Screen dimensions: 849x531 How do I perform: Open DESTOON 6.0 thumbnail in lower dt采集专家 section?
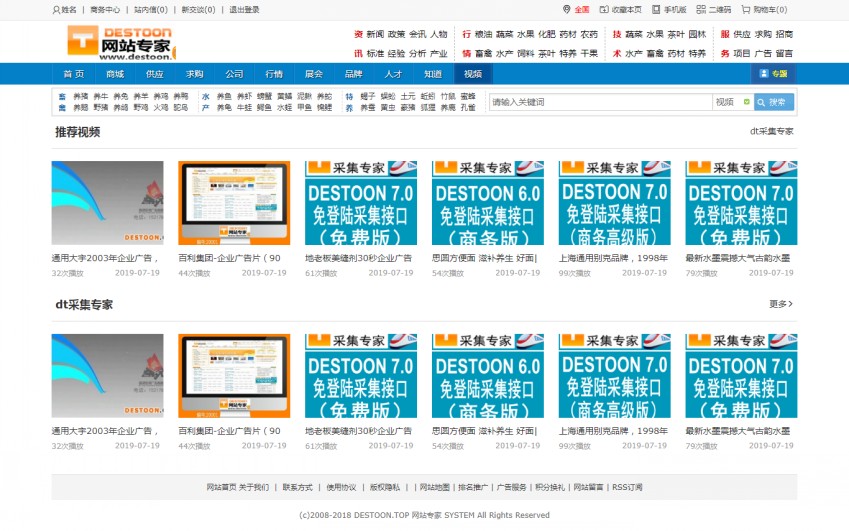[488, 376]
